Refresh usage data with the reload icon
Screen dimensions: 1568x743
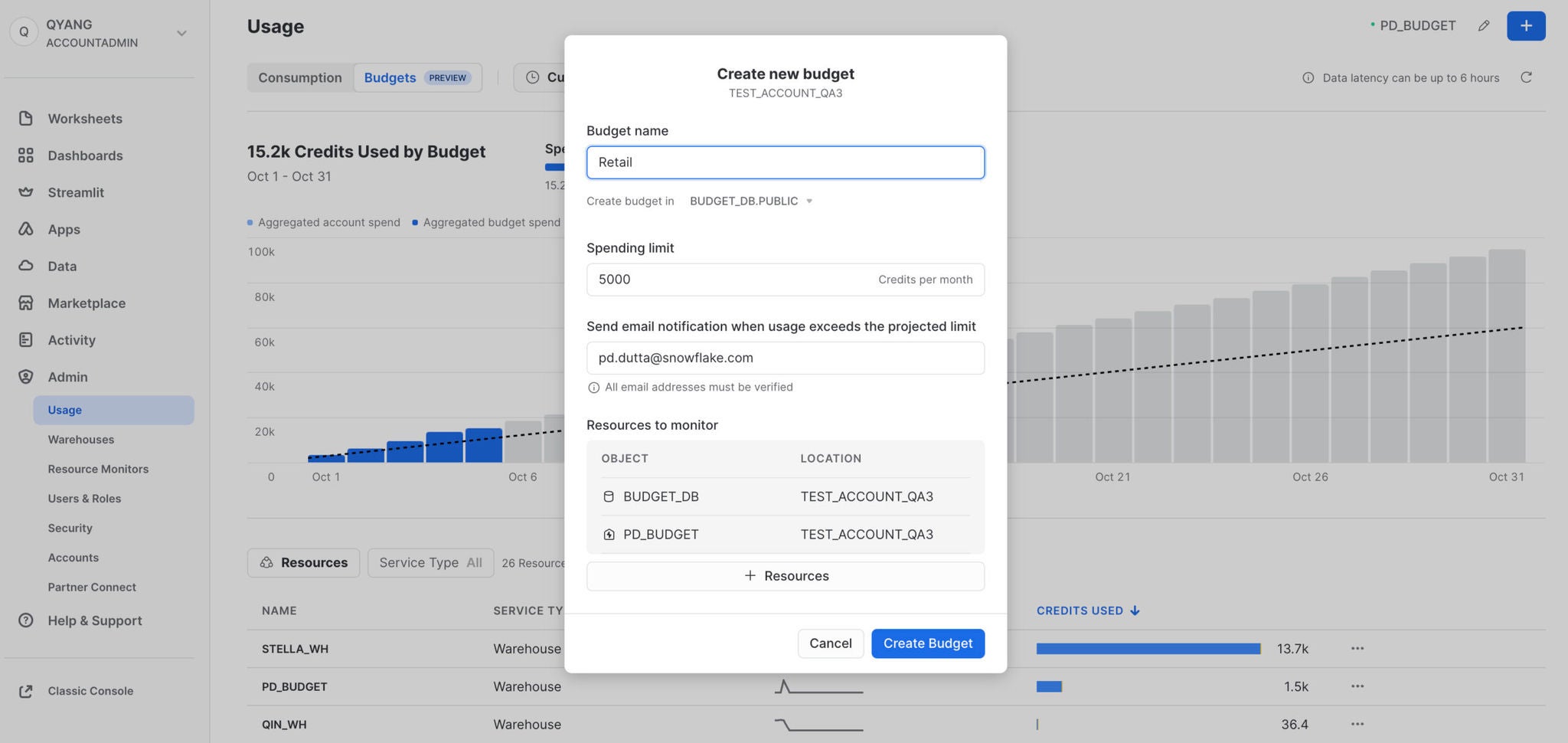point(1526,77)
